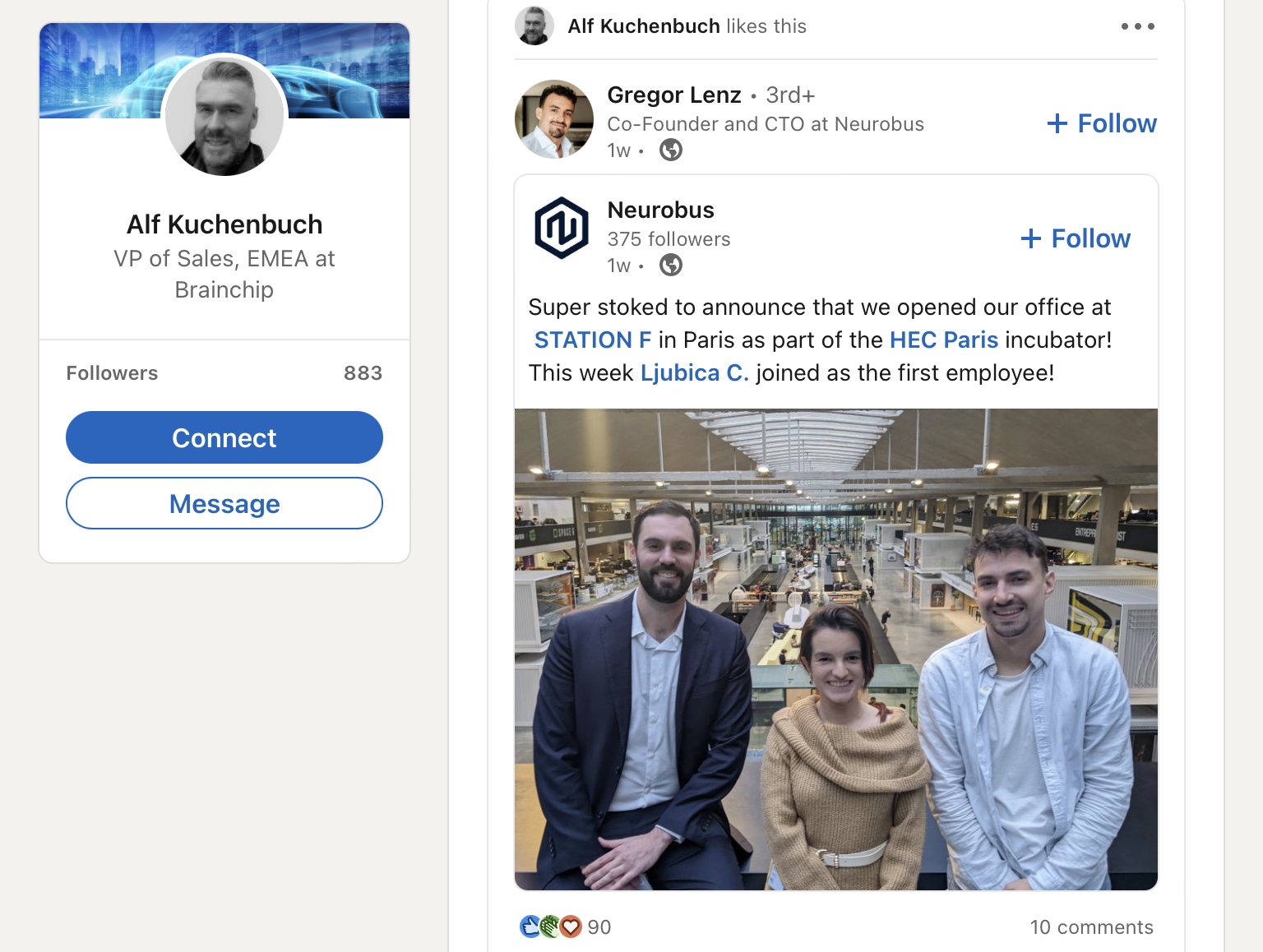Click the like reaction thumbs-up icon
The height and width of the screenshot is (952, 1263).
[530, 927]
